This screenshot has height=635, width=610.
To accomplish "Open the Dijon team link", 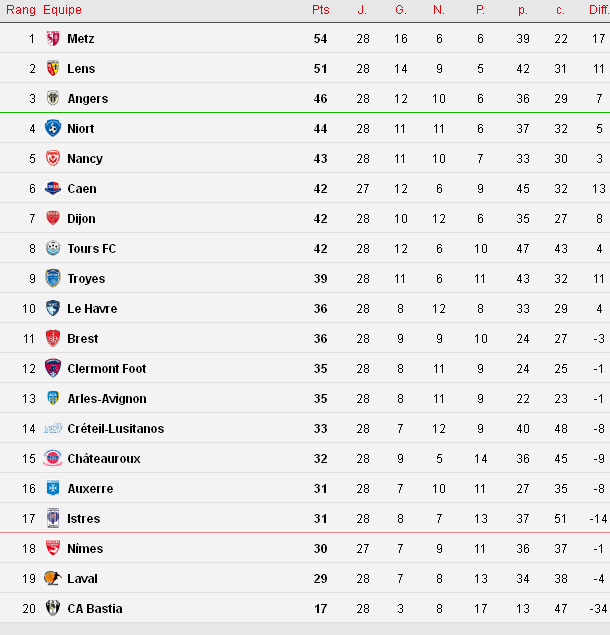I will [x=81, y=219].
